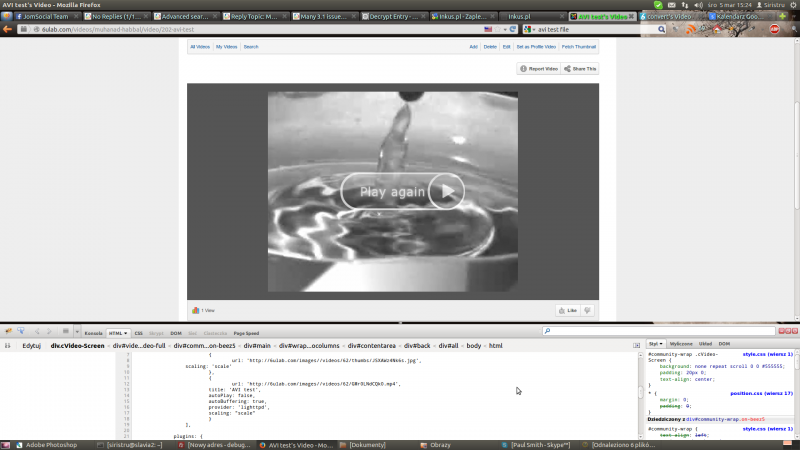Image resolution: width=800 pixels, height=450 pixels.
Task: Click the browser back arrow button
Action: pyautogui.click(x=7, y=29)
